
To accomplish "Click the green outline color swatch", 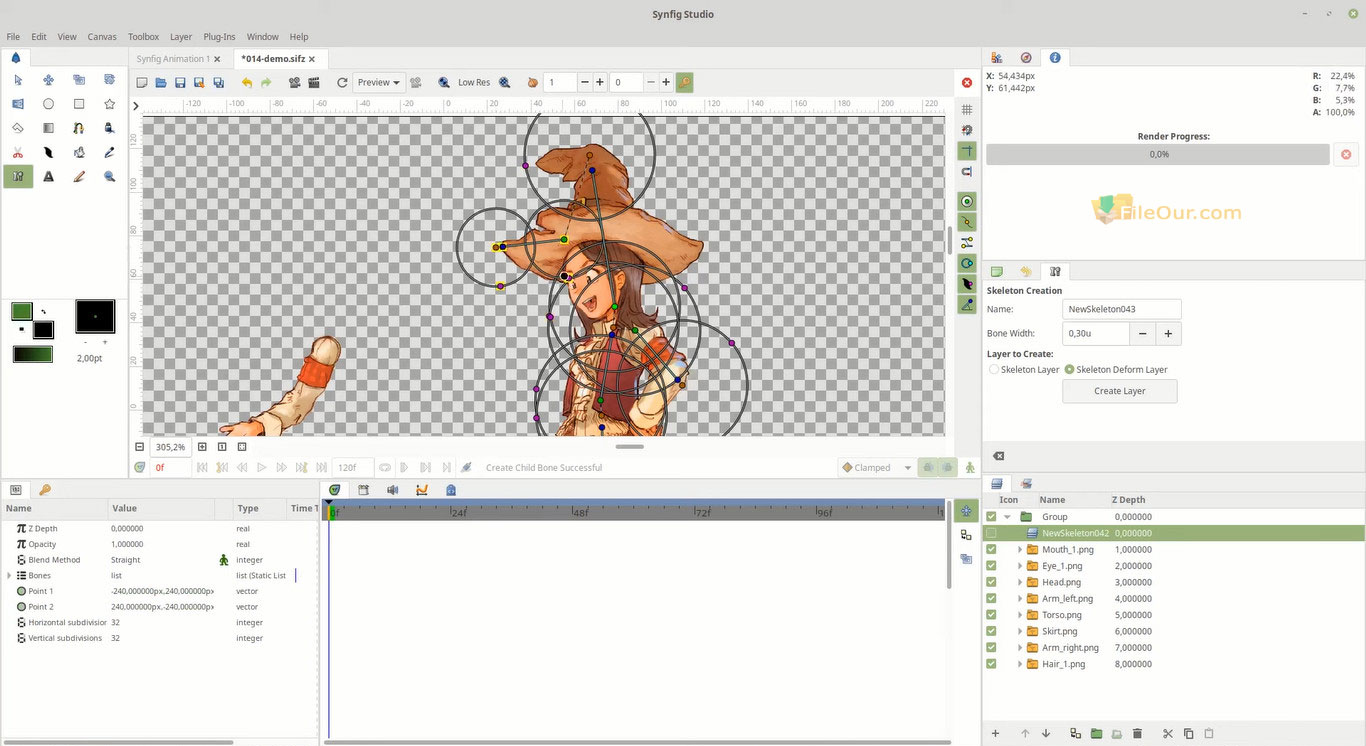I will [21, 311].
